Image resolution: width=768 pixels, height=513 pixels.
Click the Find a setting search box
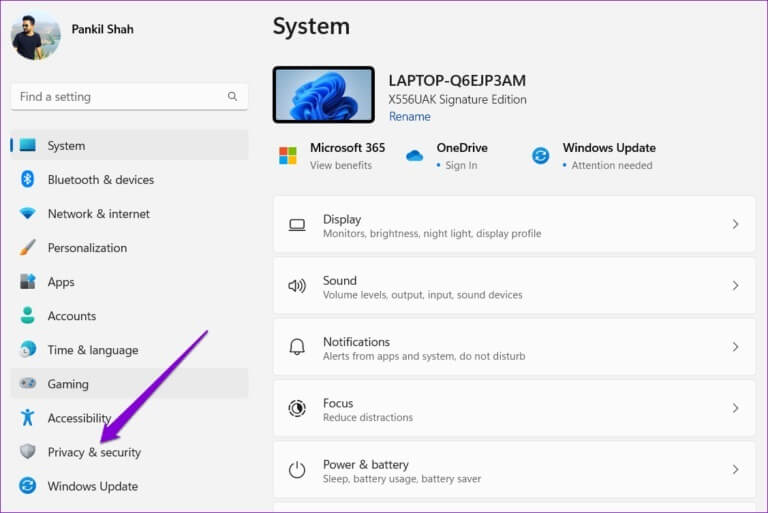click(x=118, y=97)
